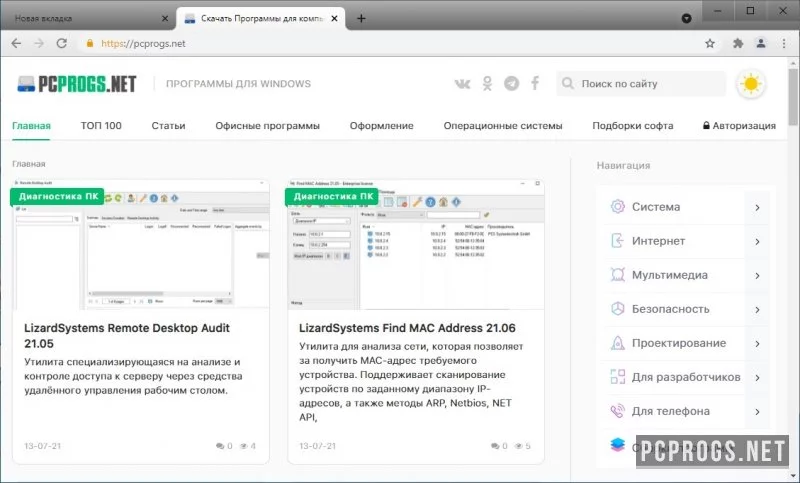
Task: Click the comments icon on Remote Desktop Audit card
Action: pyautogui.click(x=220, y=446)
